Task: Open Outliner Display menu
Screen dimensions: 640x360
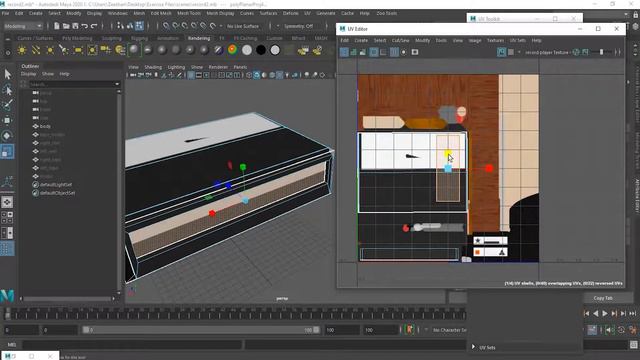Action: pos(29,74)
